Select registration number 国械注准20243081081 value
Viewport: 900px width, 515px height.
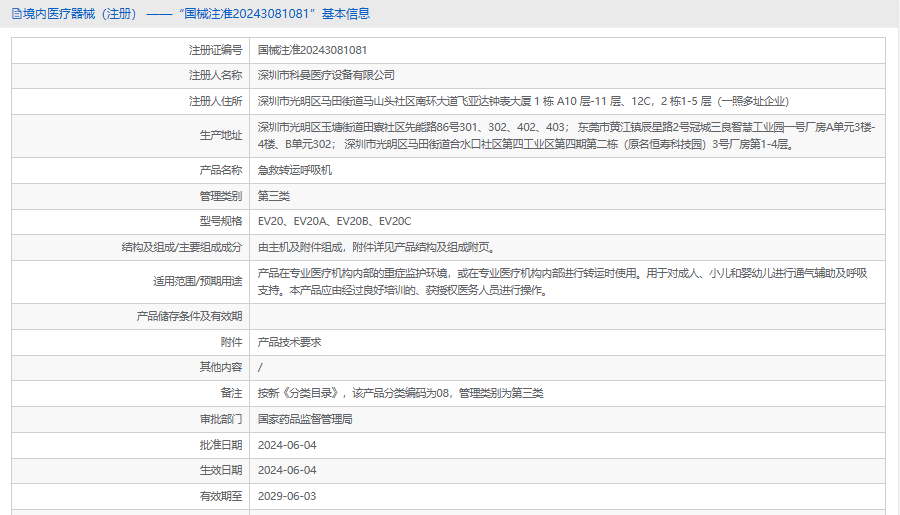coord(312,51)
